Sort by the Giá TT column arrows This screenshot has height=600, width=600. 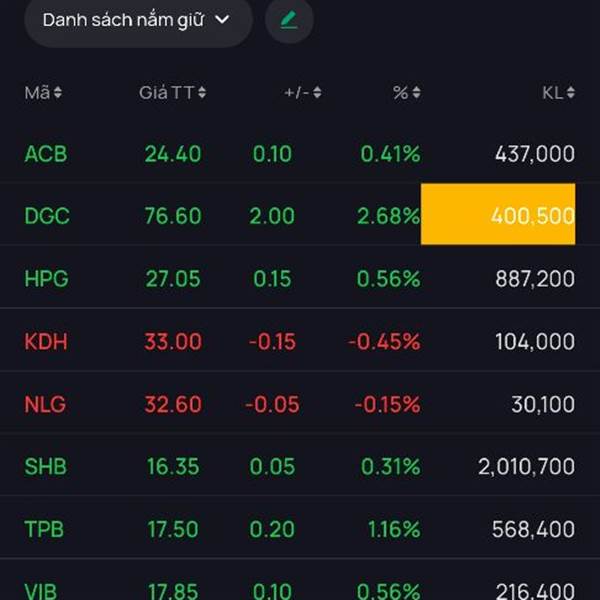coord(202,93)
